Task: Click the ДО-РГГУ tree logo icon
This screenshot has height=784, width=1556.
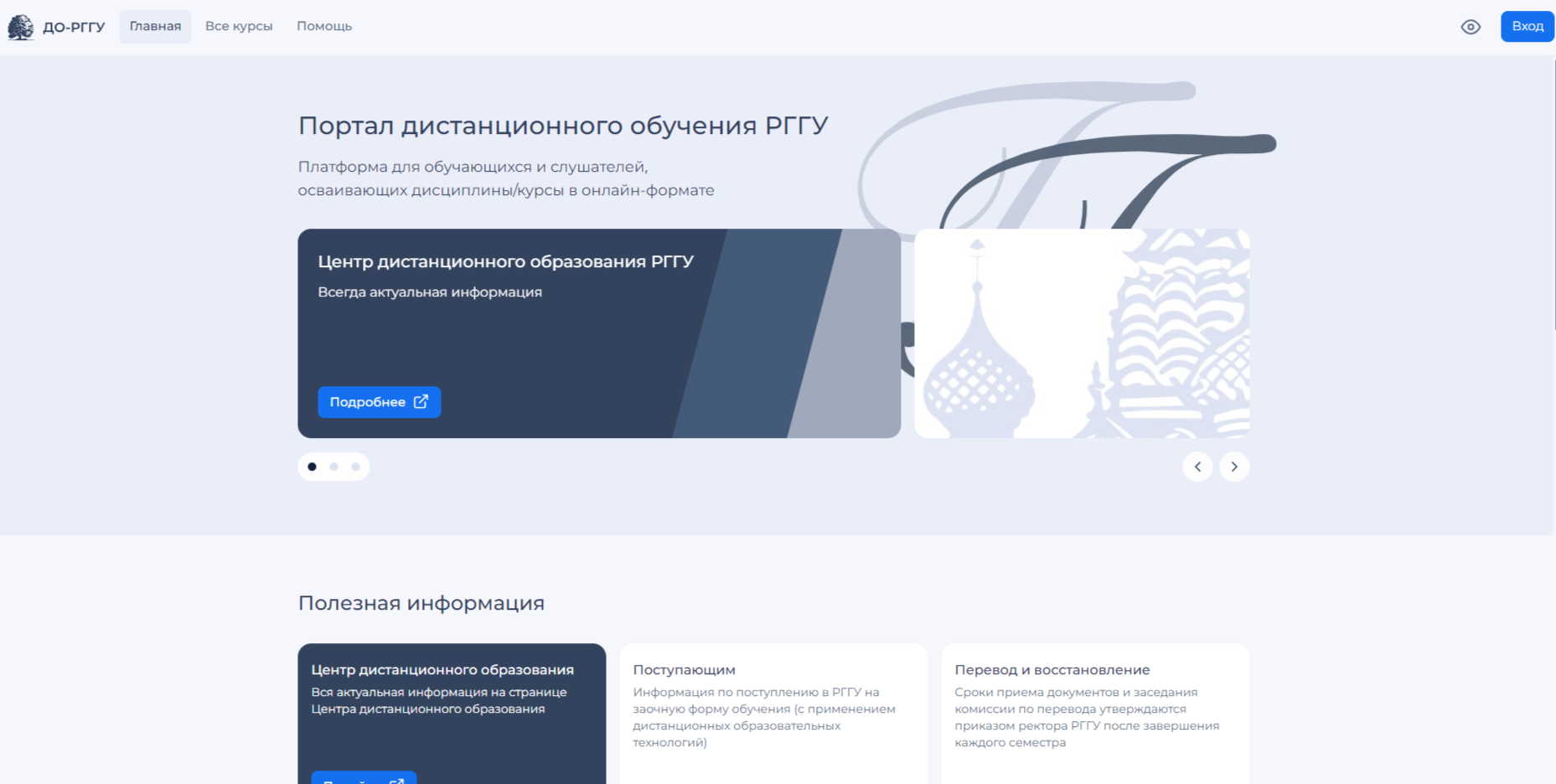Action: [21, 27]
